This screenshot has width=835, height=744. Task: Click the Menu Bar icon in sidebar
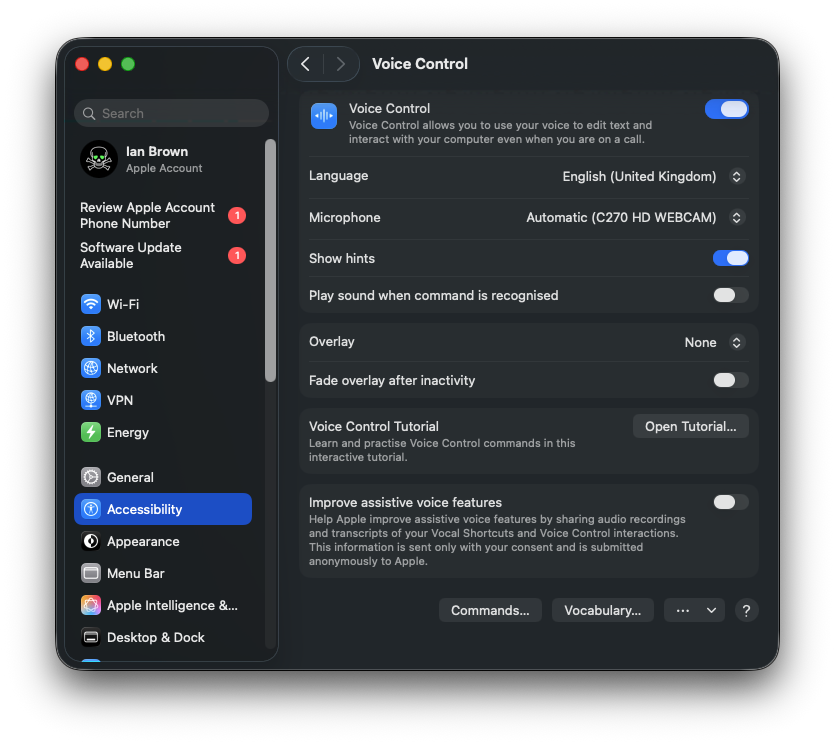(91, 573)
